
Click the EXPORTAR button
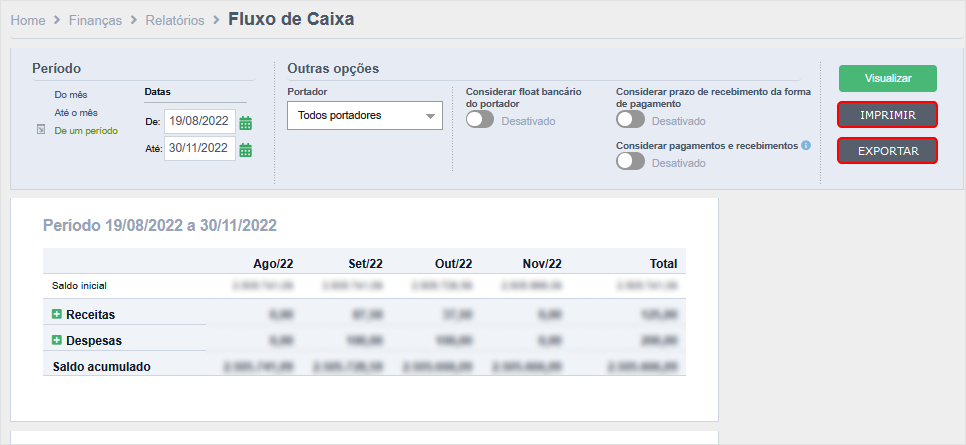888,150
